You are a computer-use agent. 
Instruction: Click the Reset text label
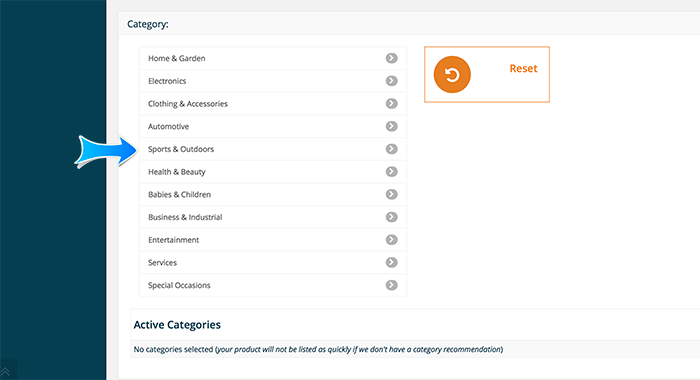[523, 68]
